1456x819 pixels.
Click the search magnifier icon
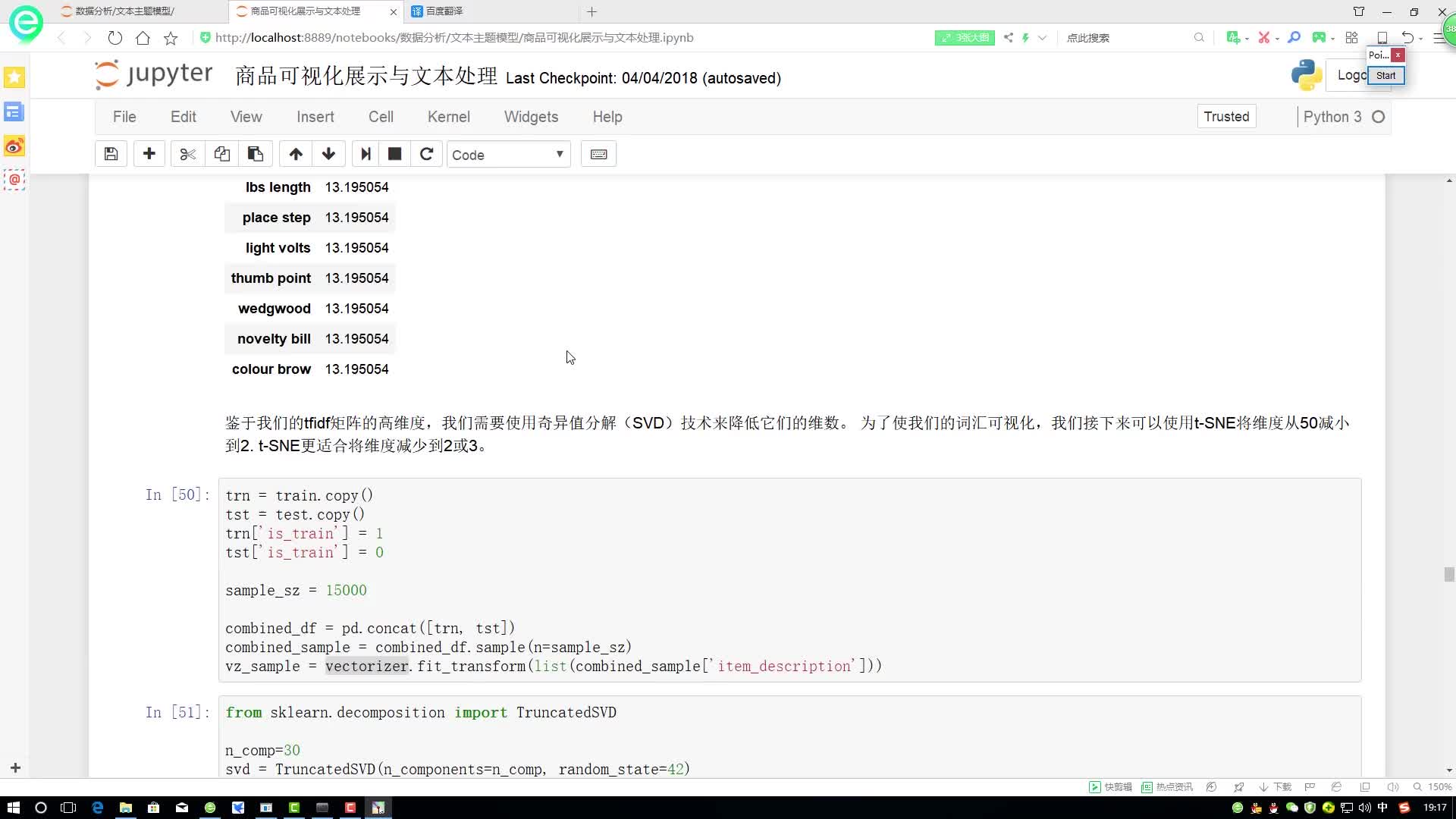[x=1199, y=37]
